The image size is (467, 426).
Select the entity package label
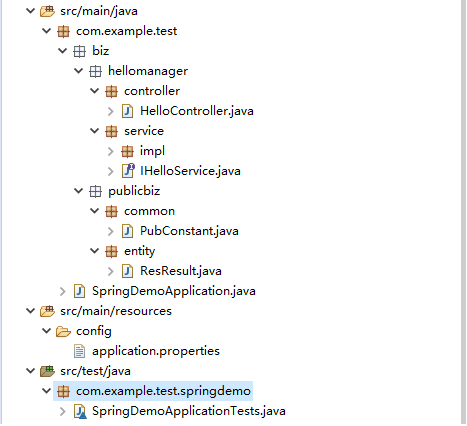click(x=139, y=251)
